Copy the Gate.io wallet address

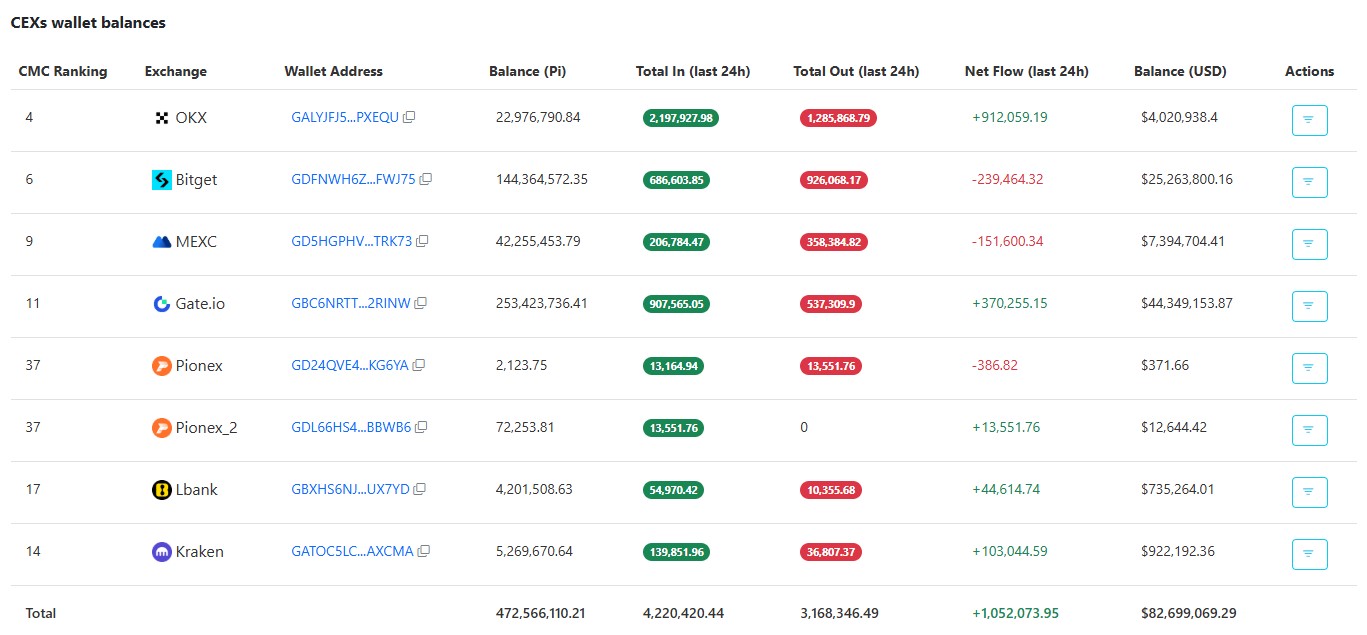[420, 304]
